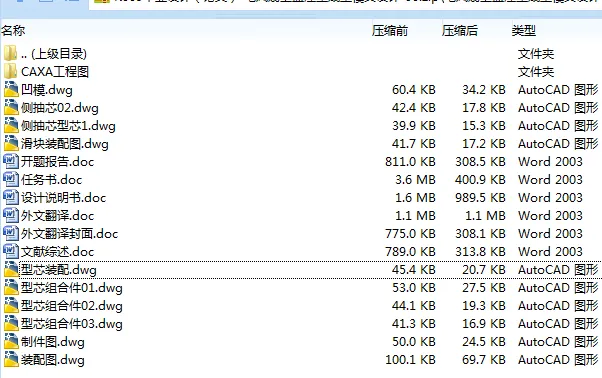The height and width of the screenshot is (378, 602).
Task: Click the 凹模.dwg file icon
Action: point(11,89)
